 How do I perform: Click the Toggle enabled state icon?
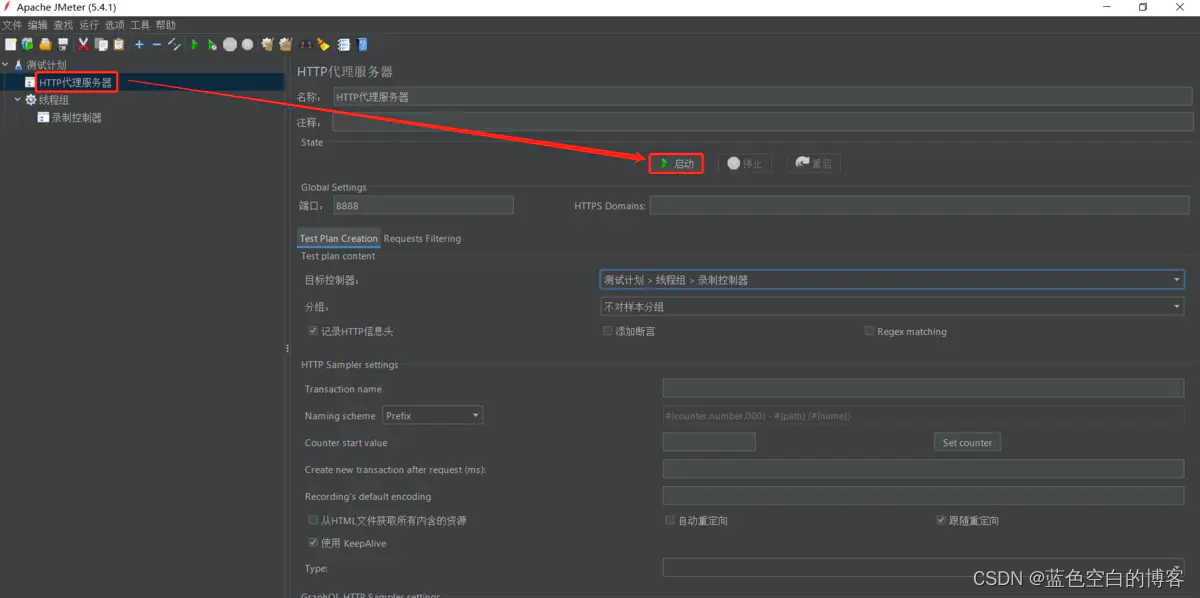tap(174, 44)
